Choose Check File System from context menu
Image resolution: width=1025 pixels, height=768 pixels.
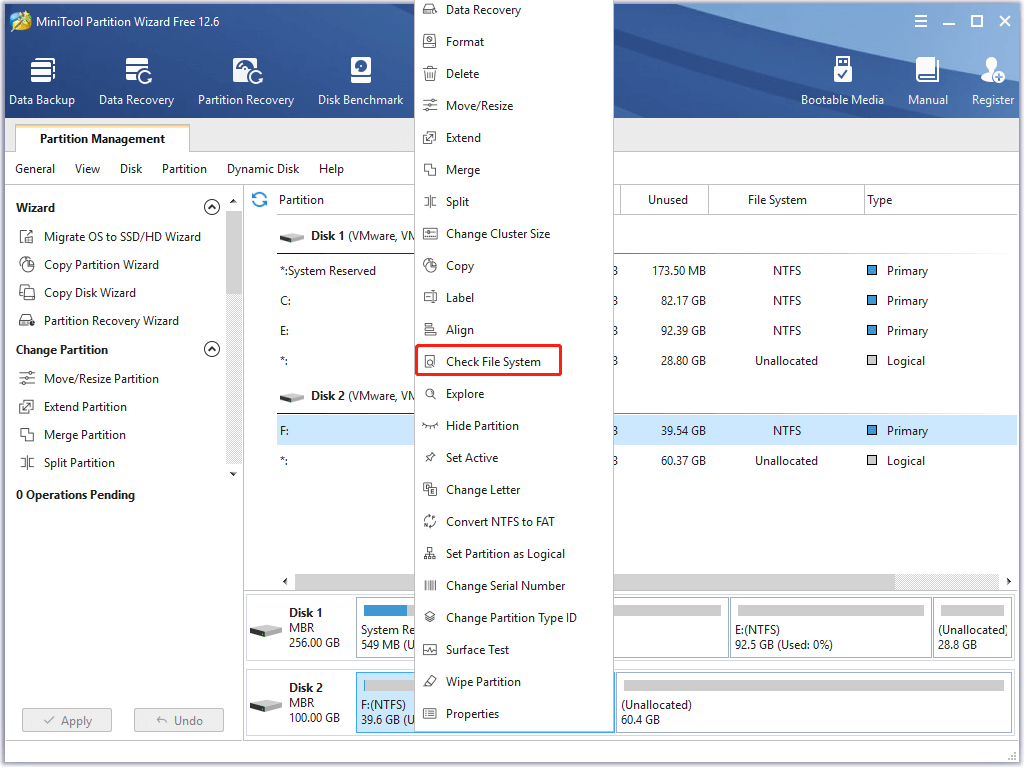[492, 362]
